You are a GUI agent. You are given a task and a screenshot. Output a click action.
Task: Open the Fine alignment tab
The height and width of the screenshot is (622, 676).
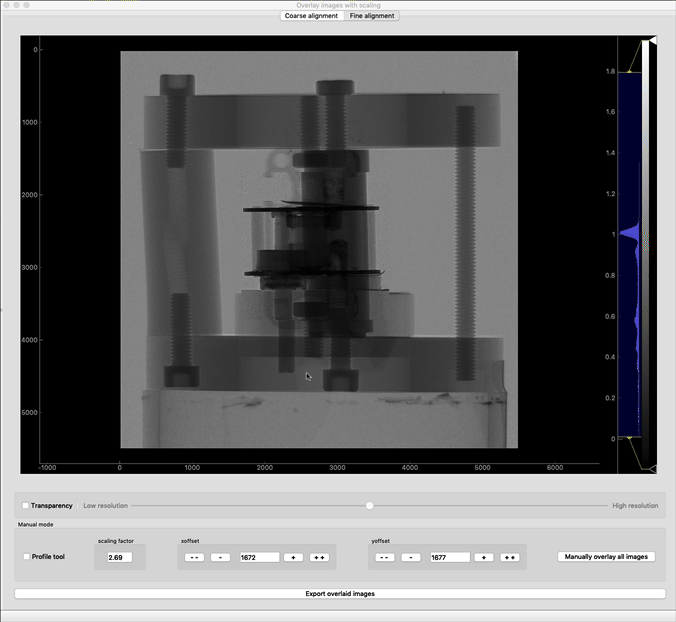coord(371,16)
